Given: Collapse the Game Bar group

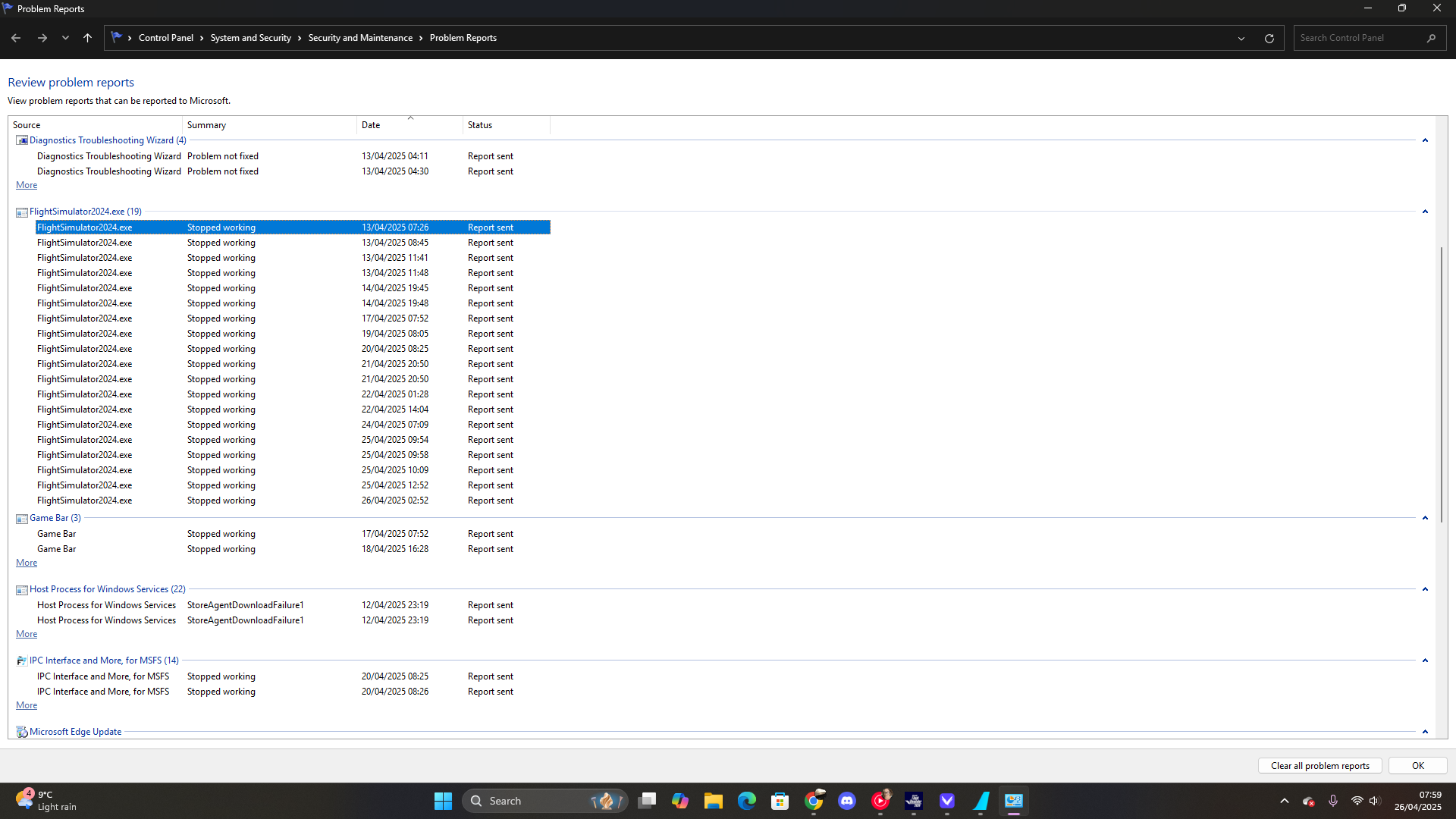Looking at the screenshot, I should (1425, 518).
